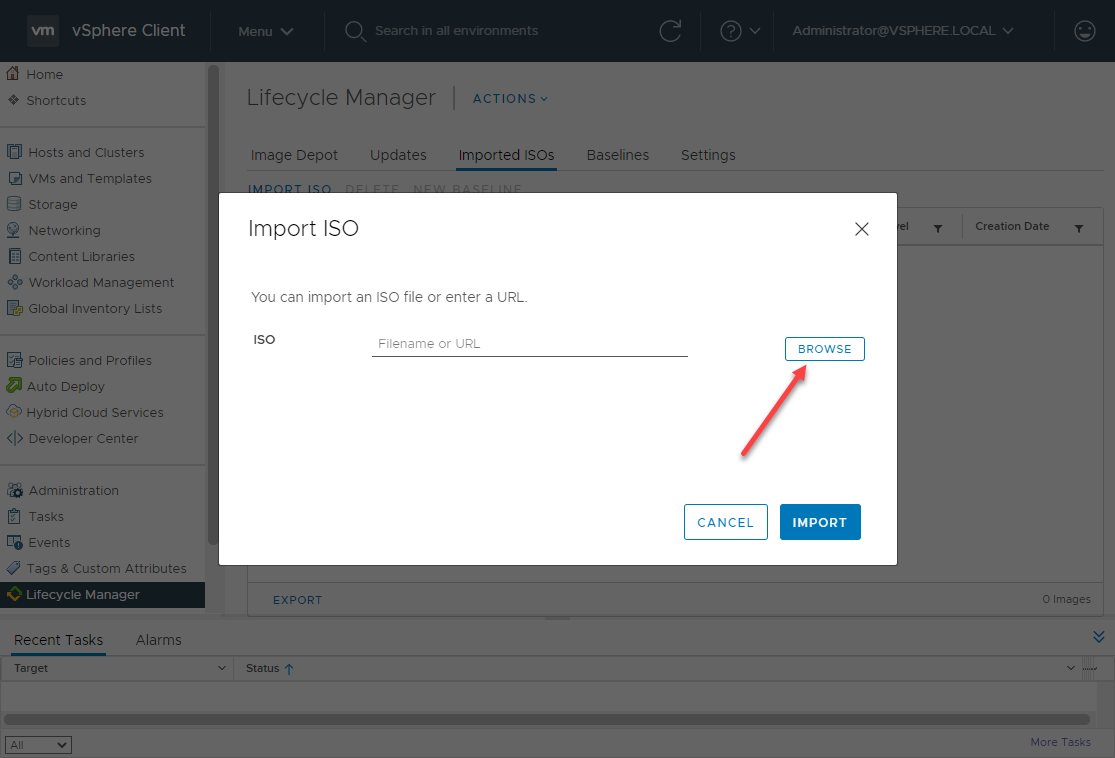Click the EXPORT link
Image resolution: width=1115 pixels, height=758 pixels.
click(297, 600)
